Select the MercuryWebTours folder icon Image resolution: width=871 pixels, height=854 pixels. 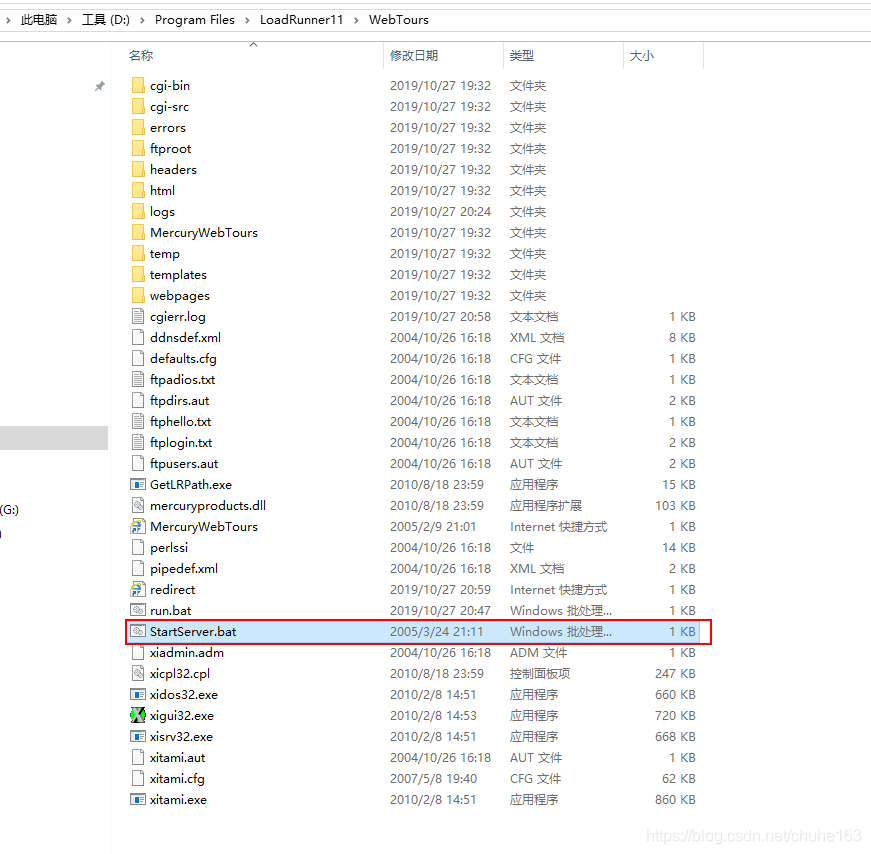[138, 233]
